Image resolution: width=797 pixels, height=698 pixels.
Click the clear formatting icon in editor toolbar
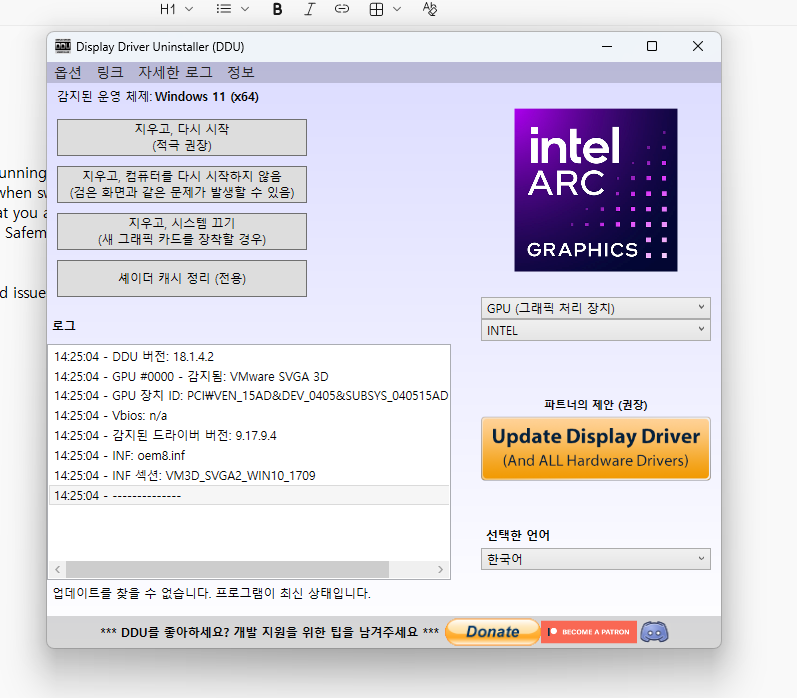point(430,9)
